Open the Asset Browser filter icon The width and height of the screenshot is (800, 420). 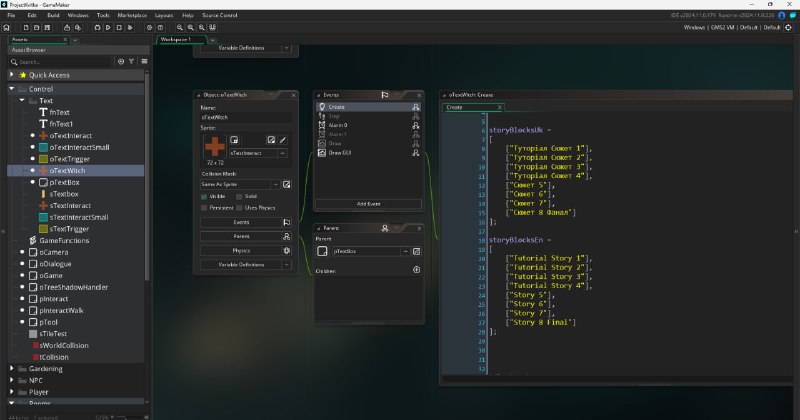coord(132,61)
